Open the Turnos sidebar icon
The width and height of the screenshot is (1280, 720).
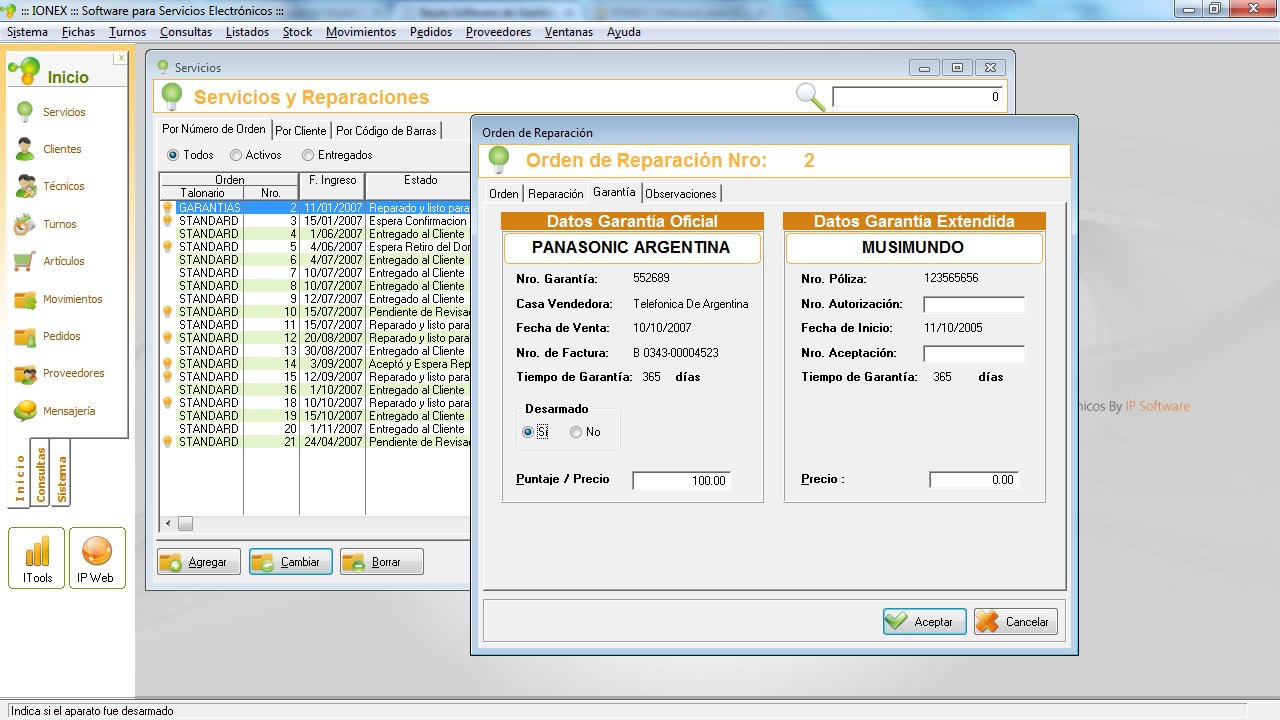click(x=25, y=224)
